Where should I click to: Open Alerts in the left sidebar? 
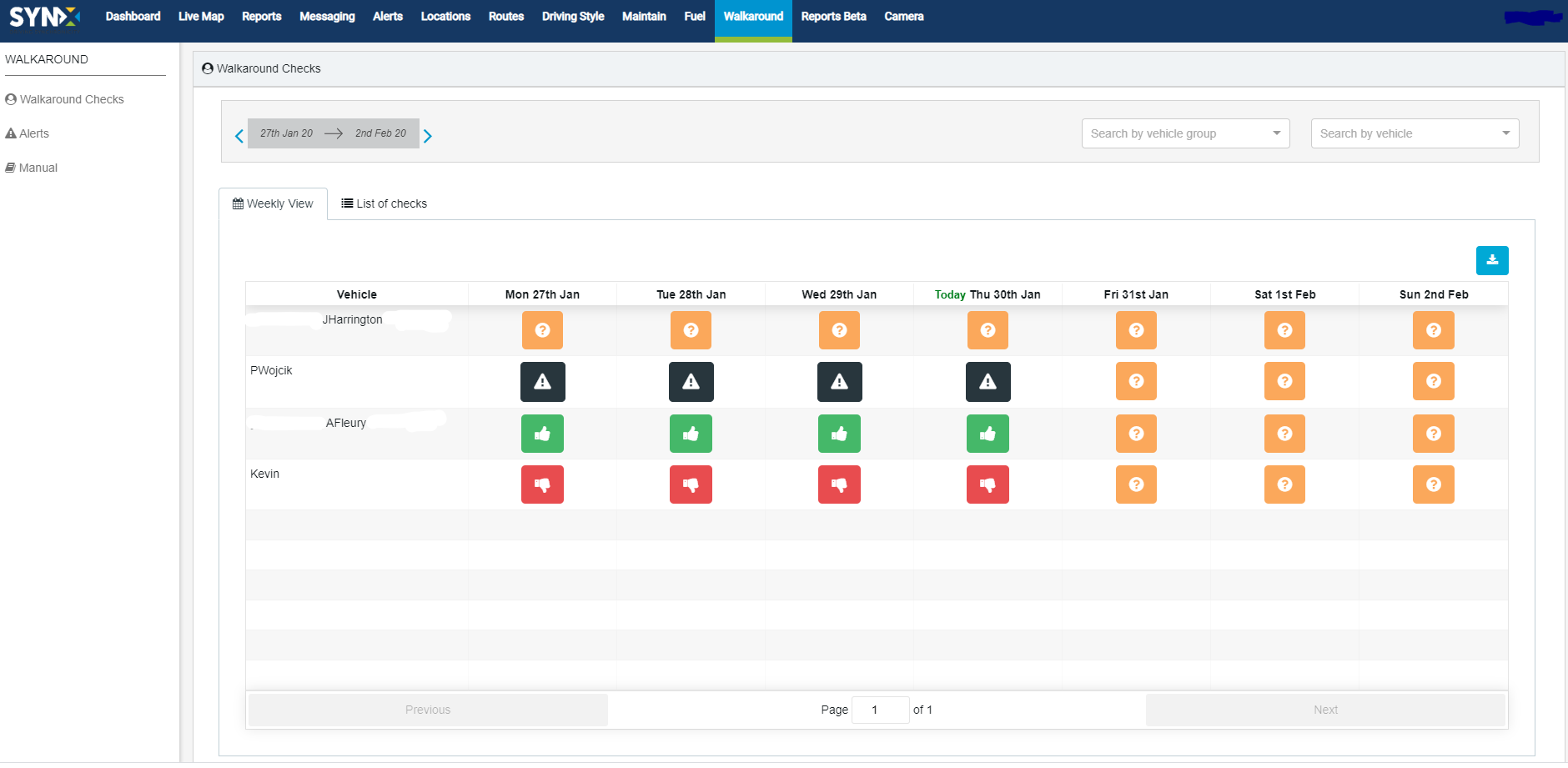click(28, 133)
